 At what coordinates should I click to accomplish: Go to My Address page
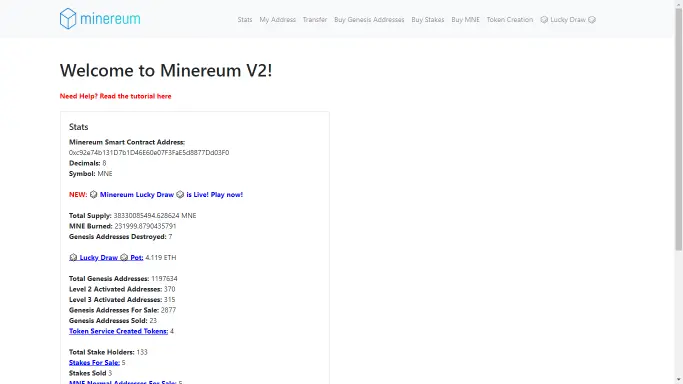tap(277, 20)
